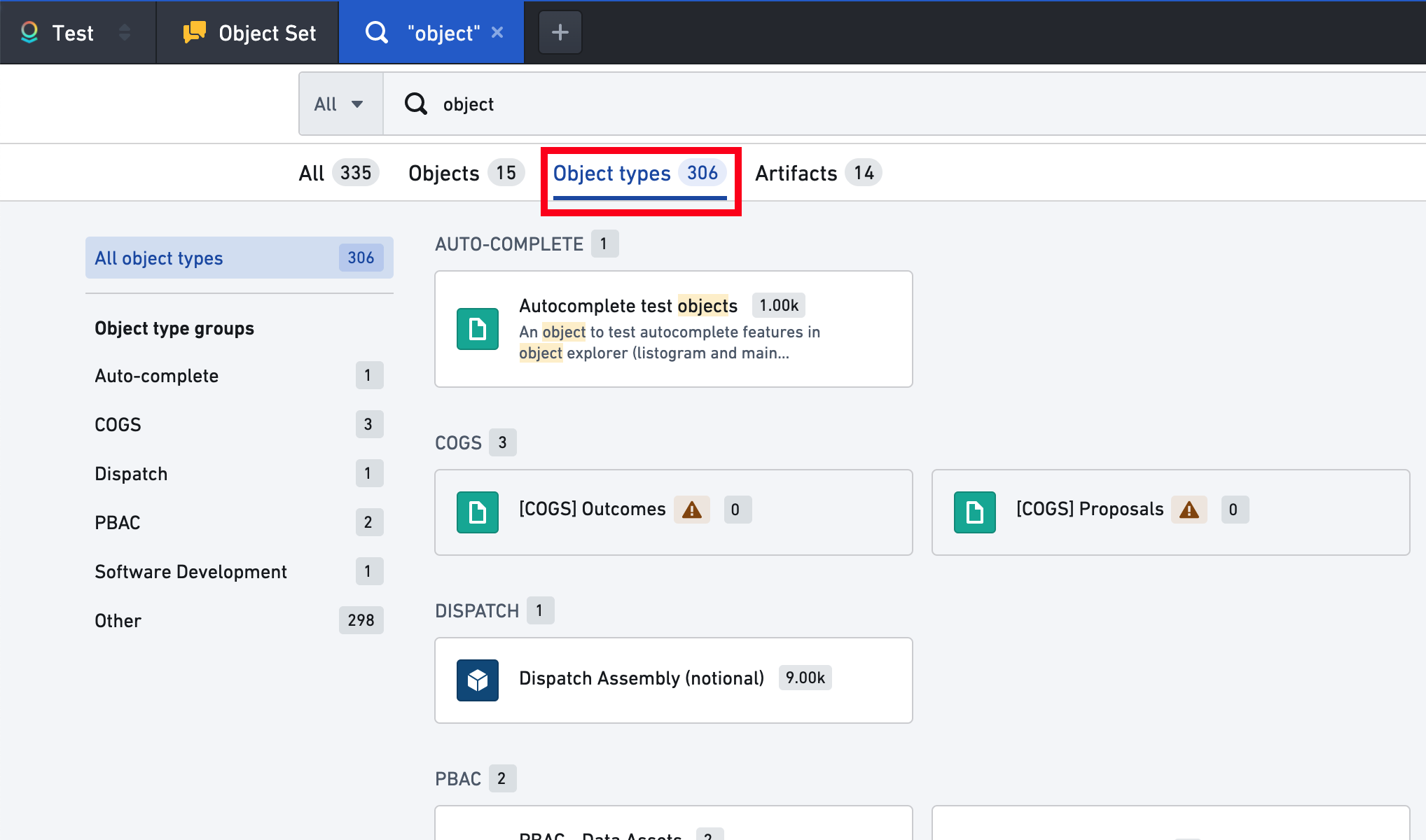Screen dimensions: 1426x840
Task: Select the Artifacts 14 tab
Action: 818,173
